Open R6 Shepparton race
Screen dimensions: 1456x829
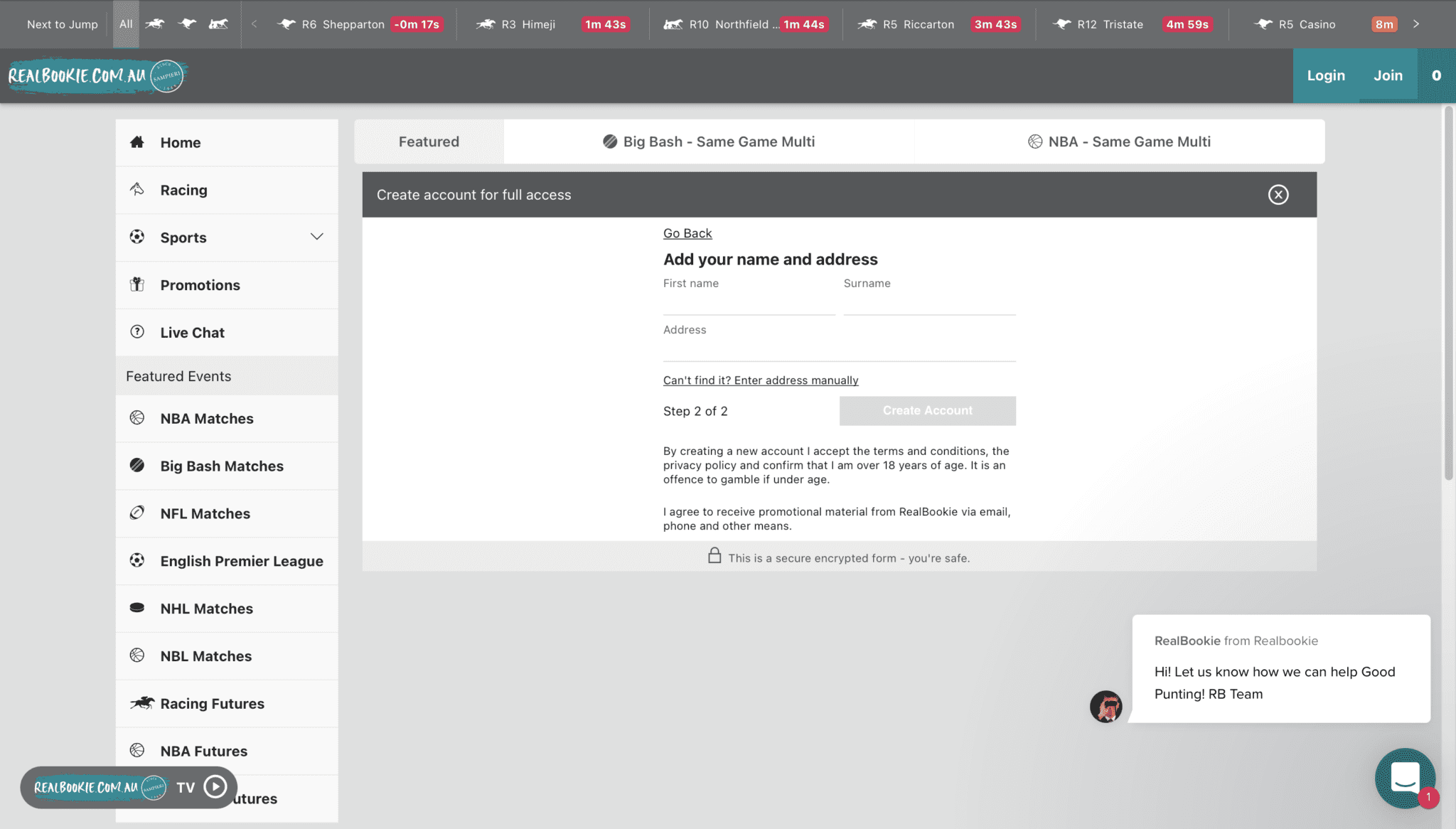pyautogui.click(x=360, y=24)
